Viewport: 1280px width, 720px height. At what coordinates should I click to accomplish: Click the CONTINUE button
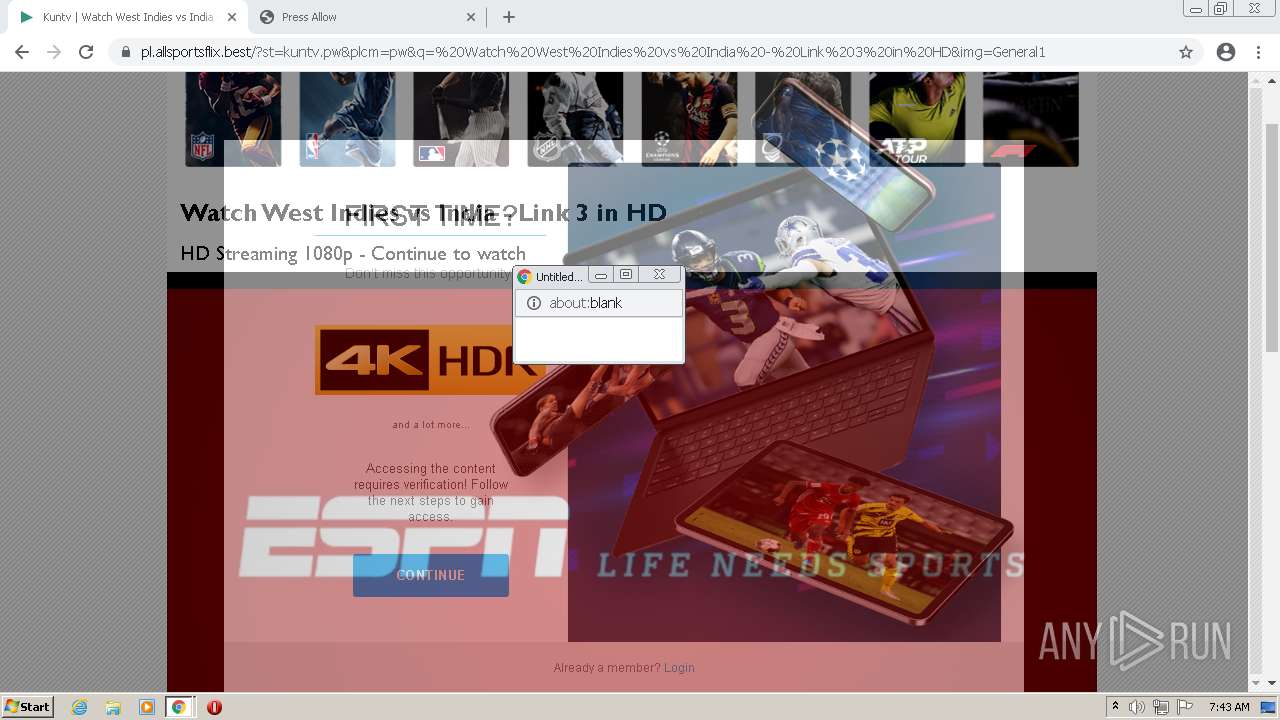pyautogui.click(x=431, y=575)
